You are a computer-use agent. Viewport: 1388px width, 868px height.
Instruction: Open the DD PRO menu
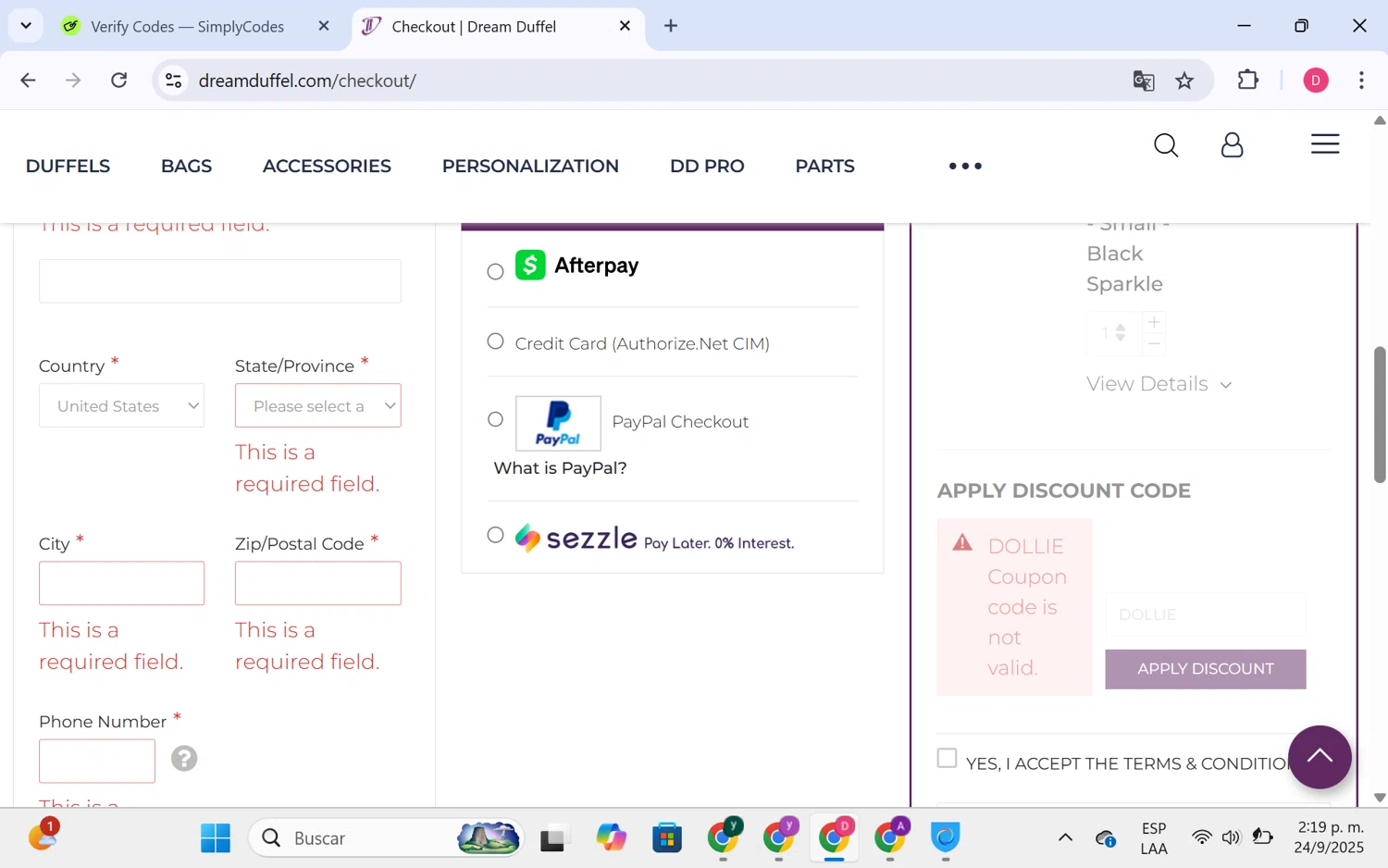click(x=707, y=167)
